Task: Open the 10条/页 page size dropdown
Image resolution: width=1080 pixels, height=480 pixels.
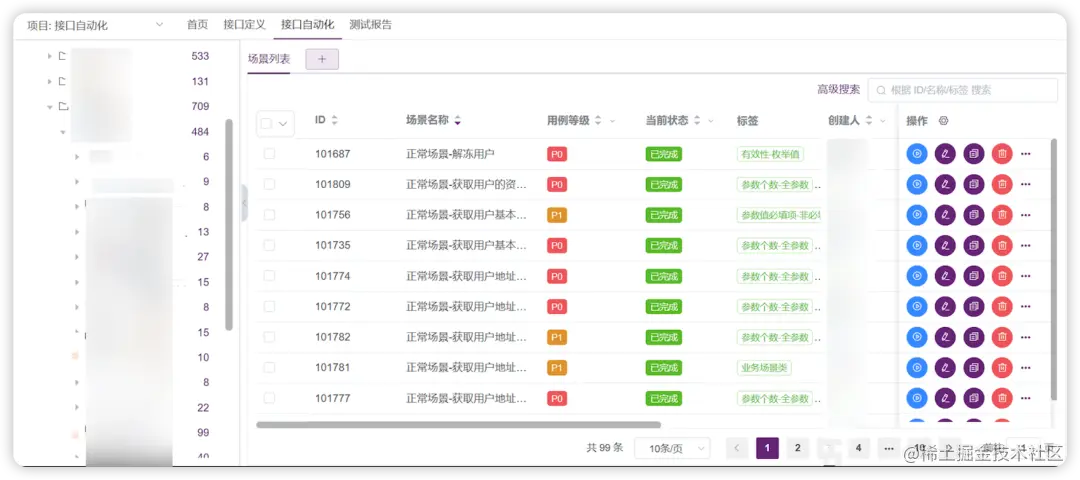Action: [x=672, y=448]
